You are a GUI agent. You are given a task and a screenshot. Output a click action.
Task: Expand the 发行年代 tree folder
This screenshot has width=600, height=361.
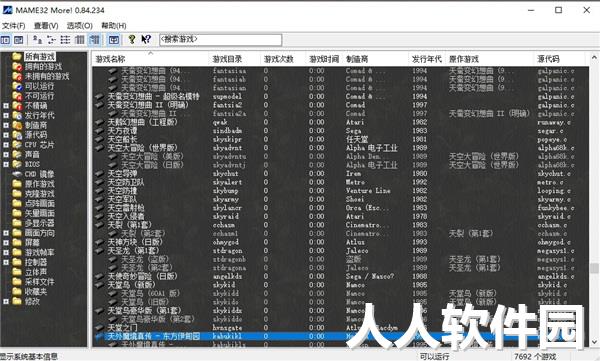point(6,115)
